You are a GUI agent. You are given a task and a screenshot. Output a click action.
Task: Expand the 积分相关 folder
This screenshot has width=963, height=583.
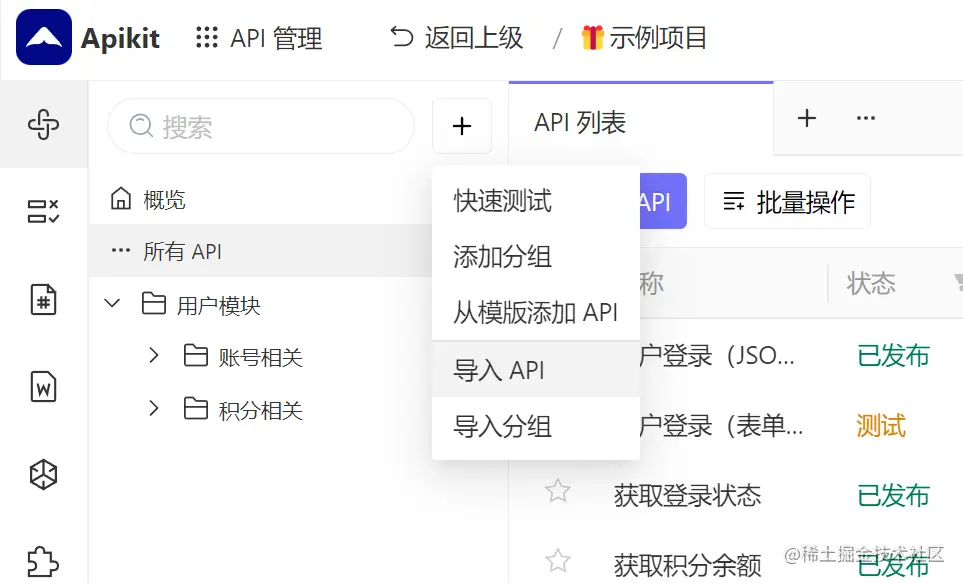(x=152, y=409)
